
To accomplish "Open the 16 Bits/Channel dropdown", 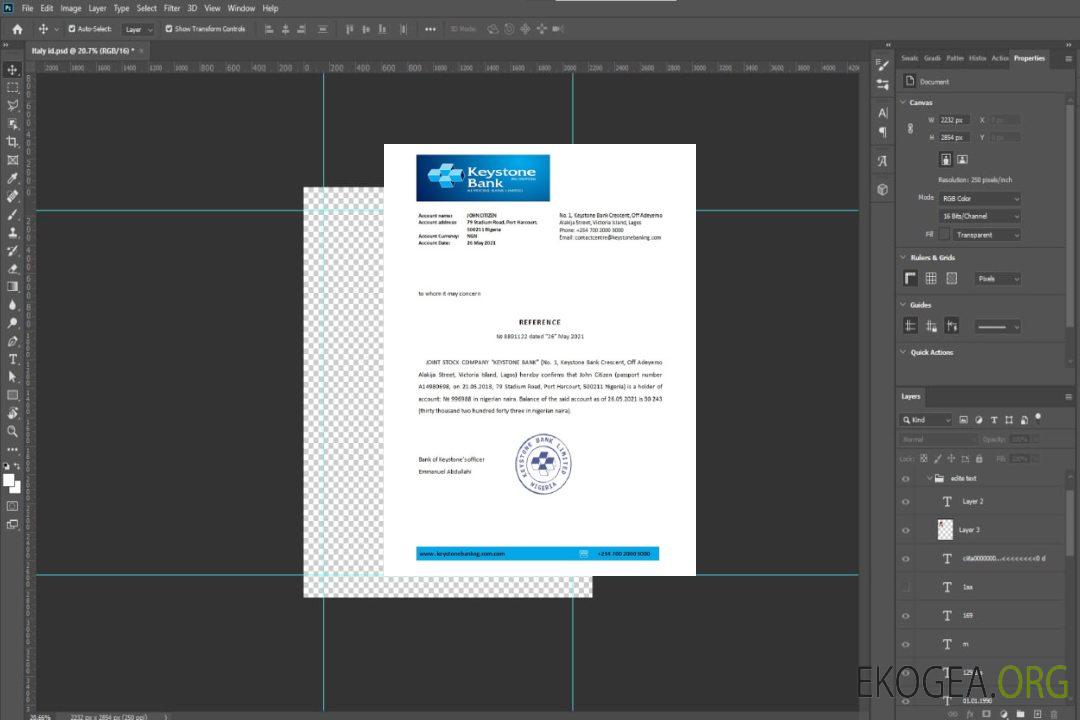I will (x=979, y=216).
